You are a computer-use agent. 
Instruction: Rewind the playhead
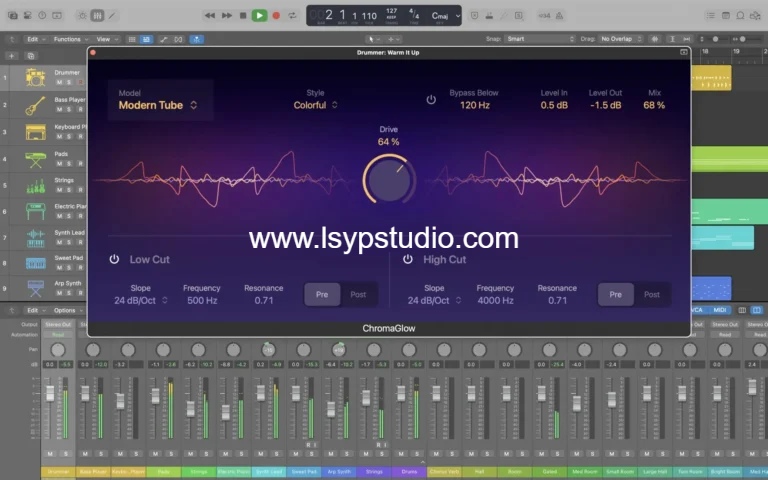[210, 16]
